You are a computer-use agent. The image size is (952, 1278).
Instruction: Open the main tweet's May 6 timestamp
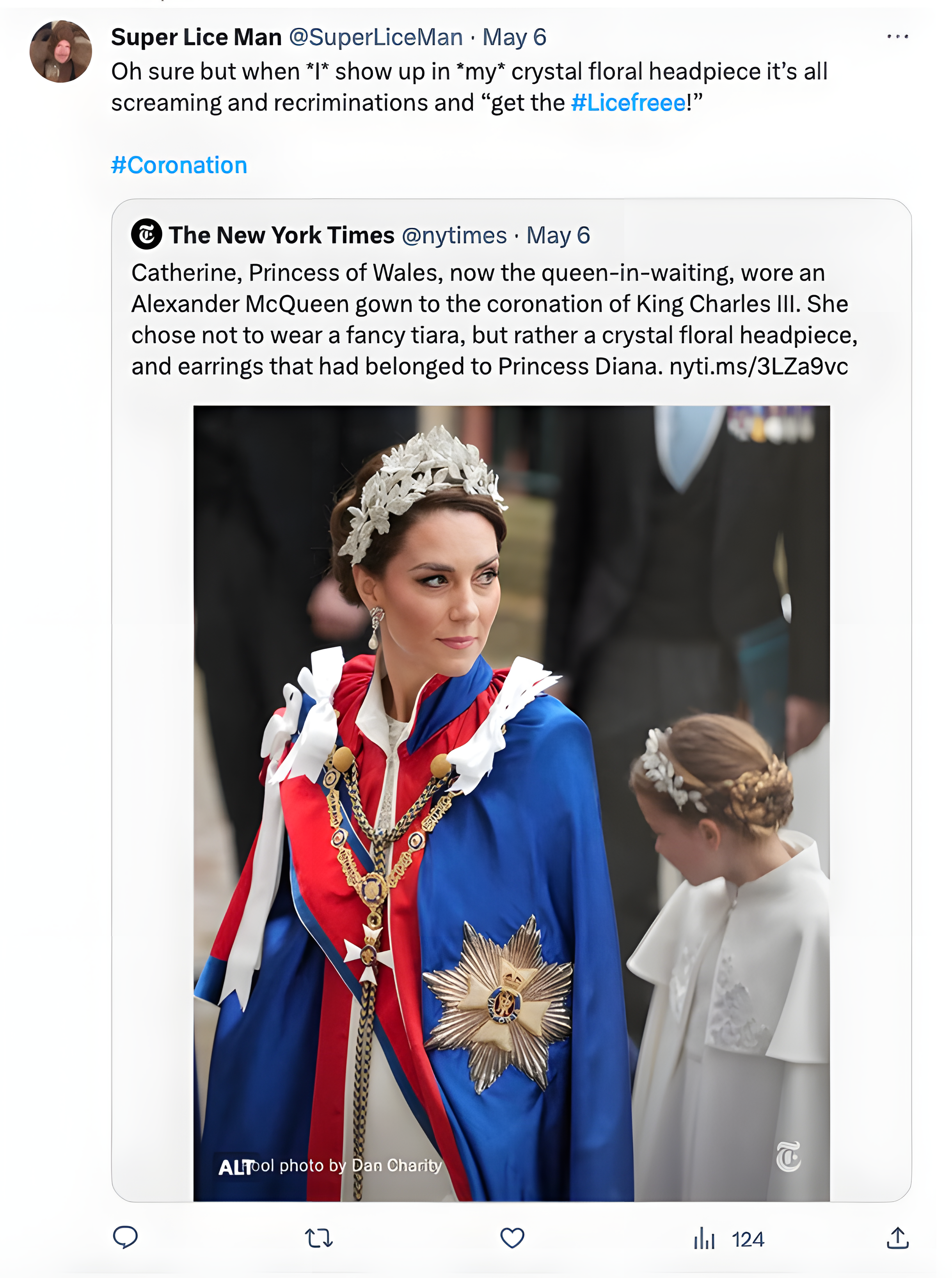point(514,37)
